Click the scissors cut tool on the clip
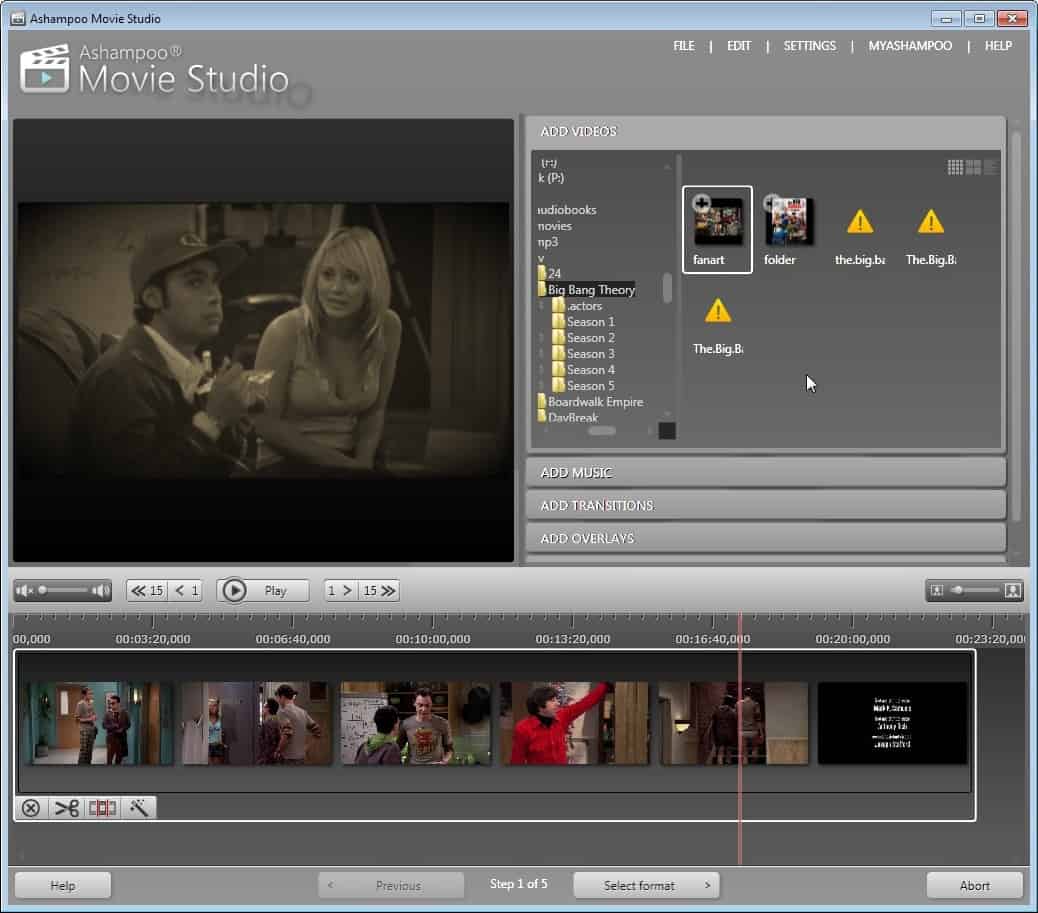This screenshot has height=913, width=1038. pos(67,808)
